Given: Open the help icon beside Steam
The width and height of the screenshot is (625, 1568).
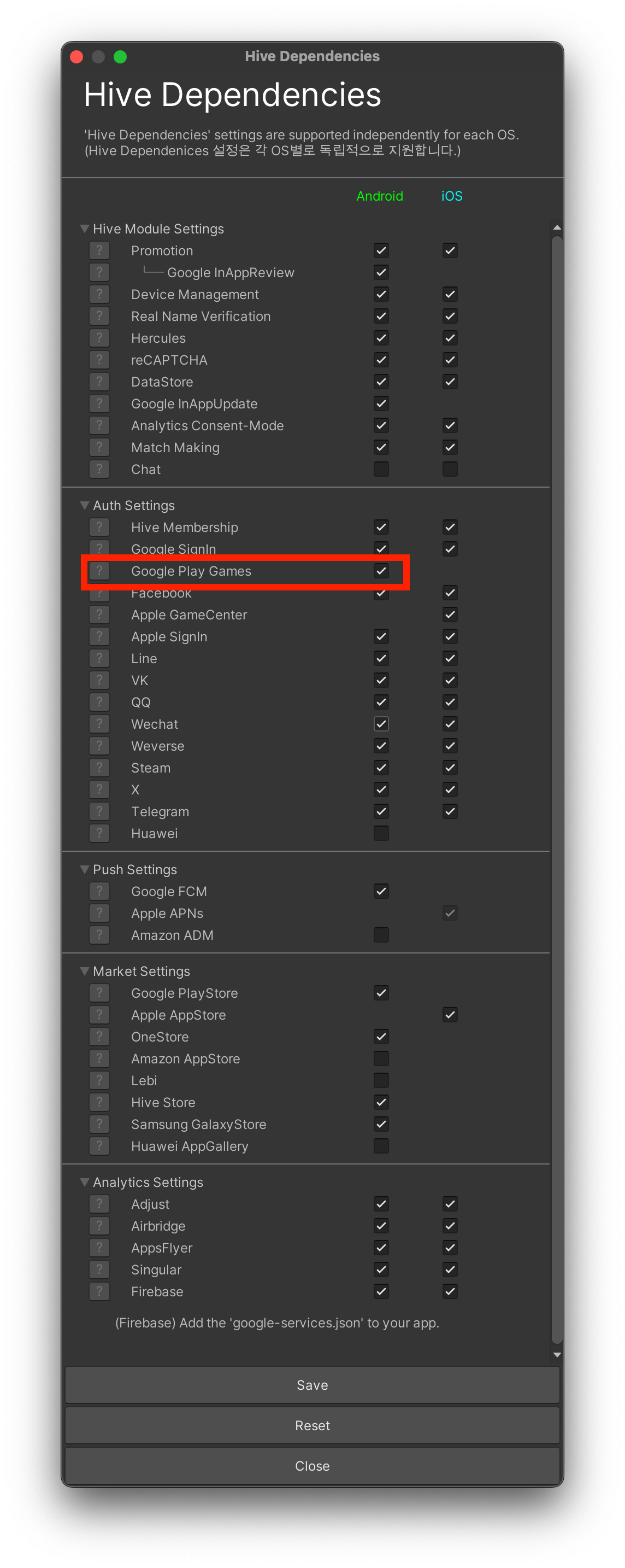Looking at the screenshot, I should tap(99, 768).
